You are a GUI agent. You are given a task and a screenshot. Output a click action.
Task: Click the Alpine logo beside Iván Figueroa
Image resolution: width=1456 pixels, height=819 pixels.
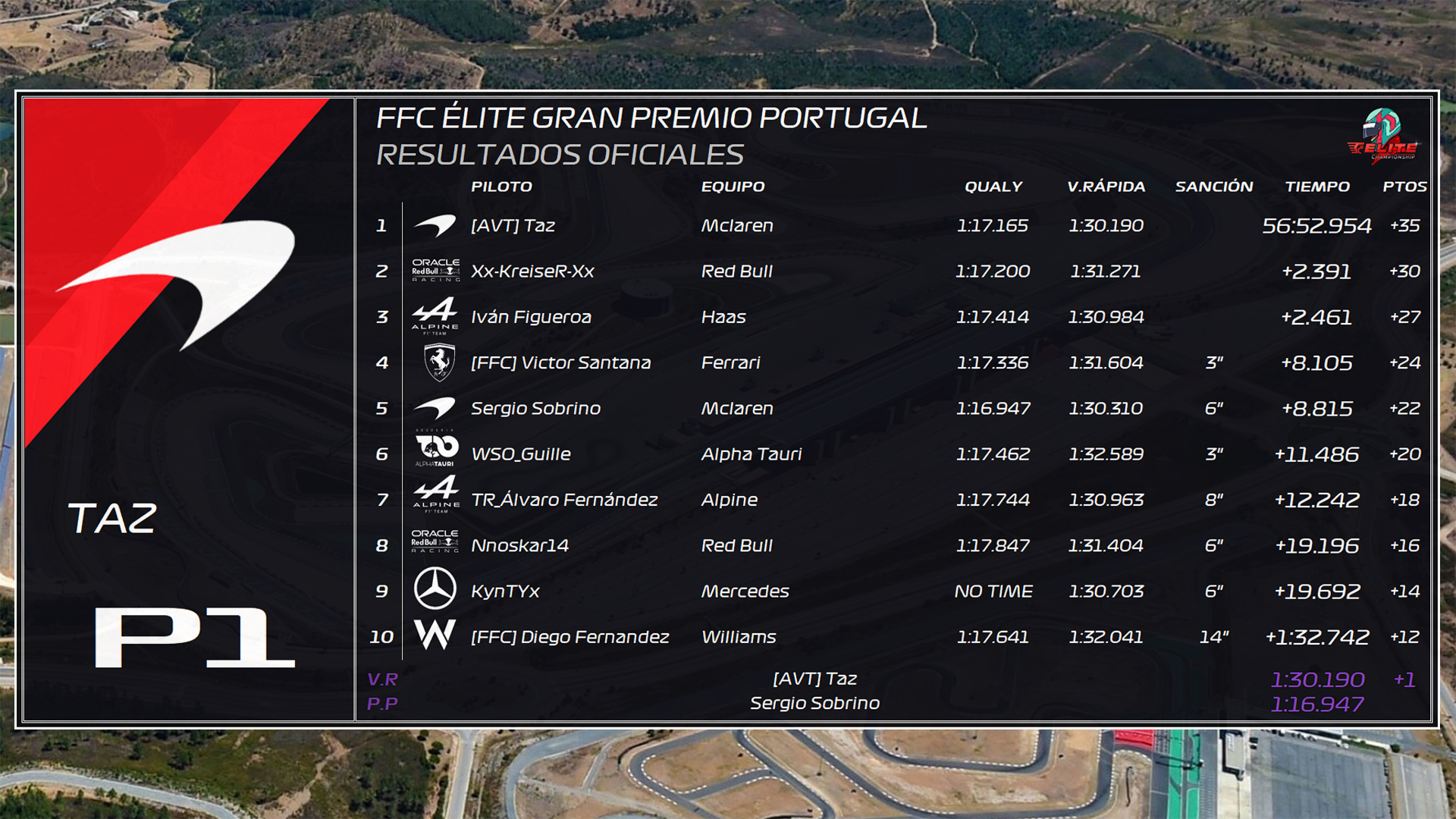click(435, 316)
